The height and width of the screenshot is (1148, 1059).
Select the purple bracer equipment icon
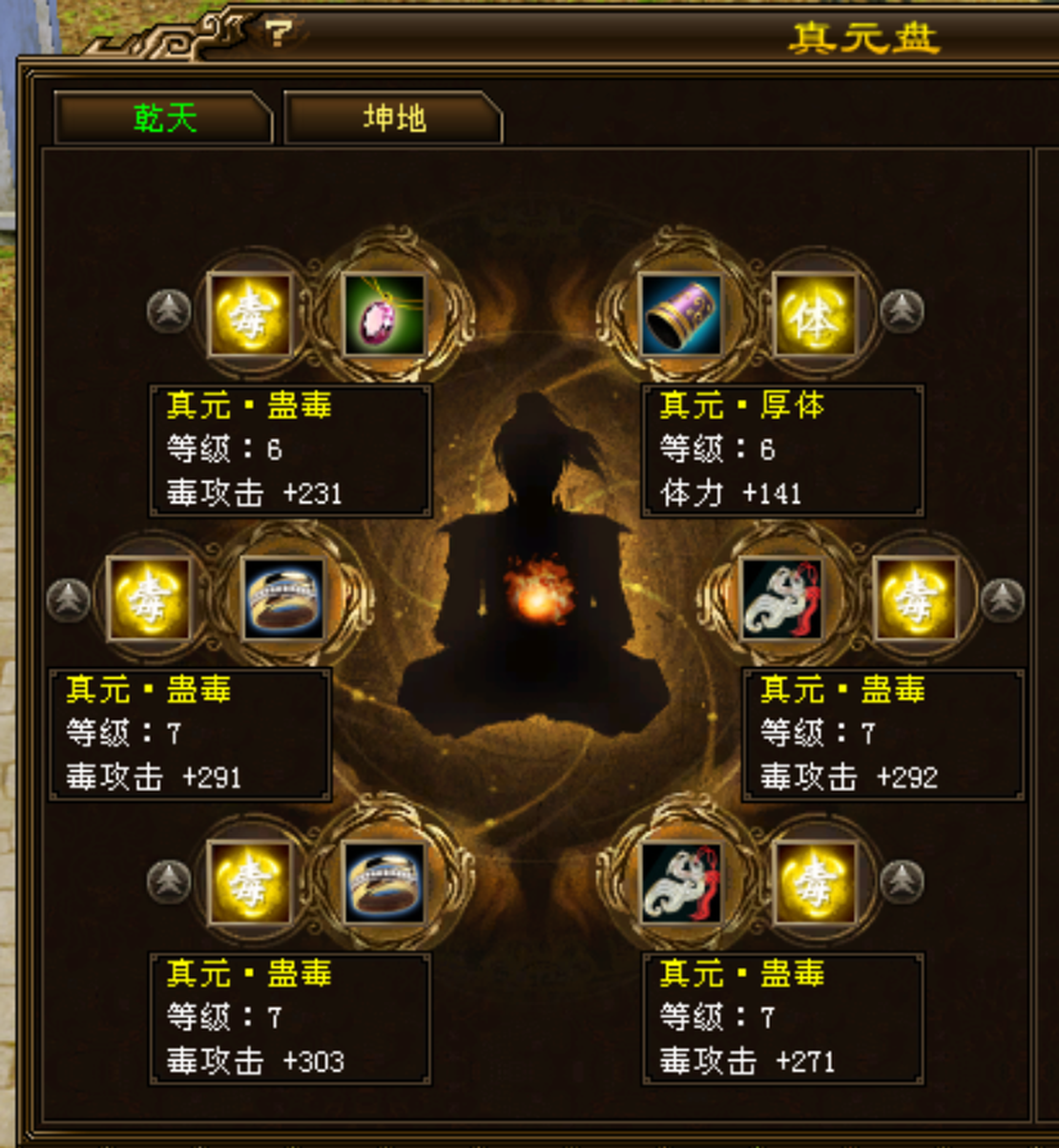pyautogui.click(x=680, y=314)
